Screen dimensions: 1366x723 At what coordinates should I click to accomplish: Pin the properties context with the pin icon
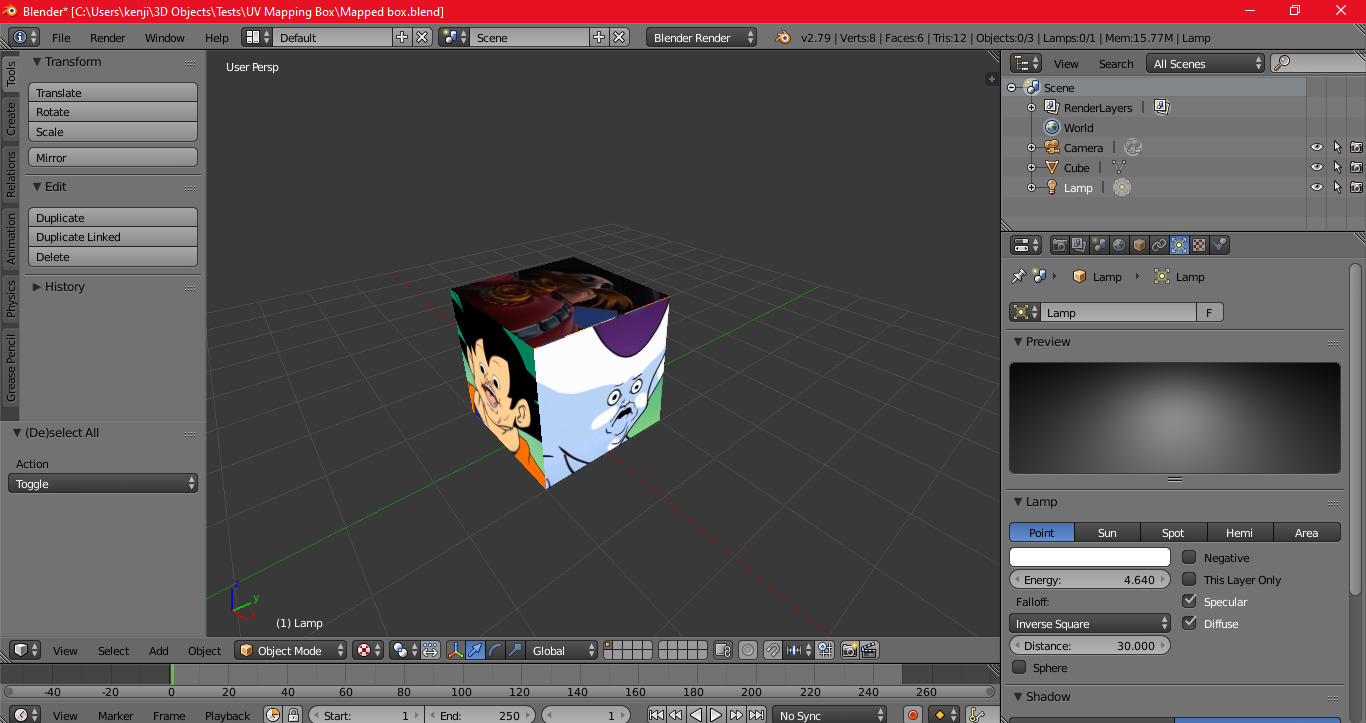(x=1019, y=276)
